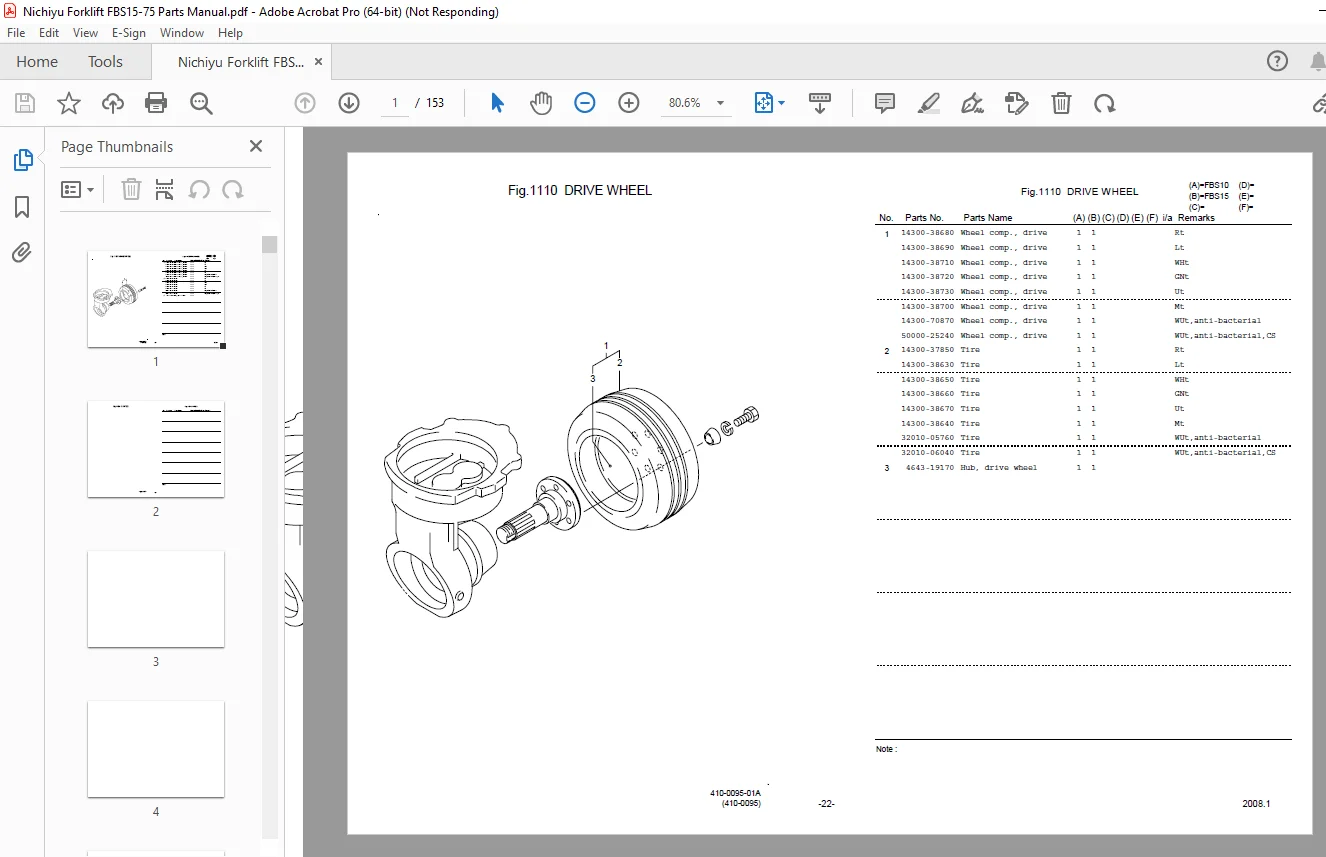Open the Bookmarks panel icon
Image resolution: width=1326 pixels, height=857 pixels.
pos(22,207)
